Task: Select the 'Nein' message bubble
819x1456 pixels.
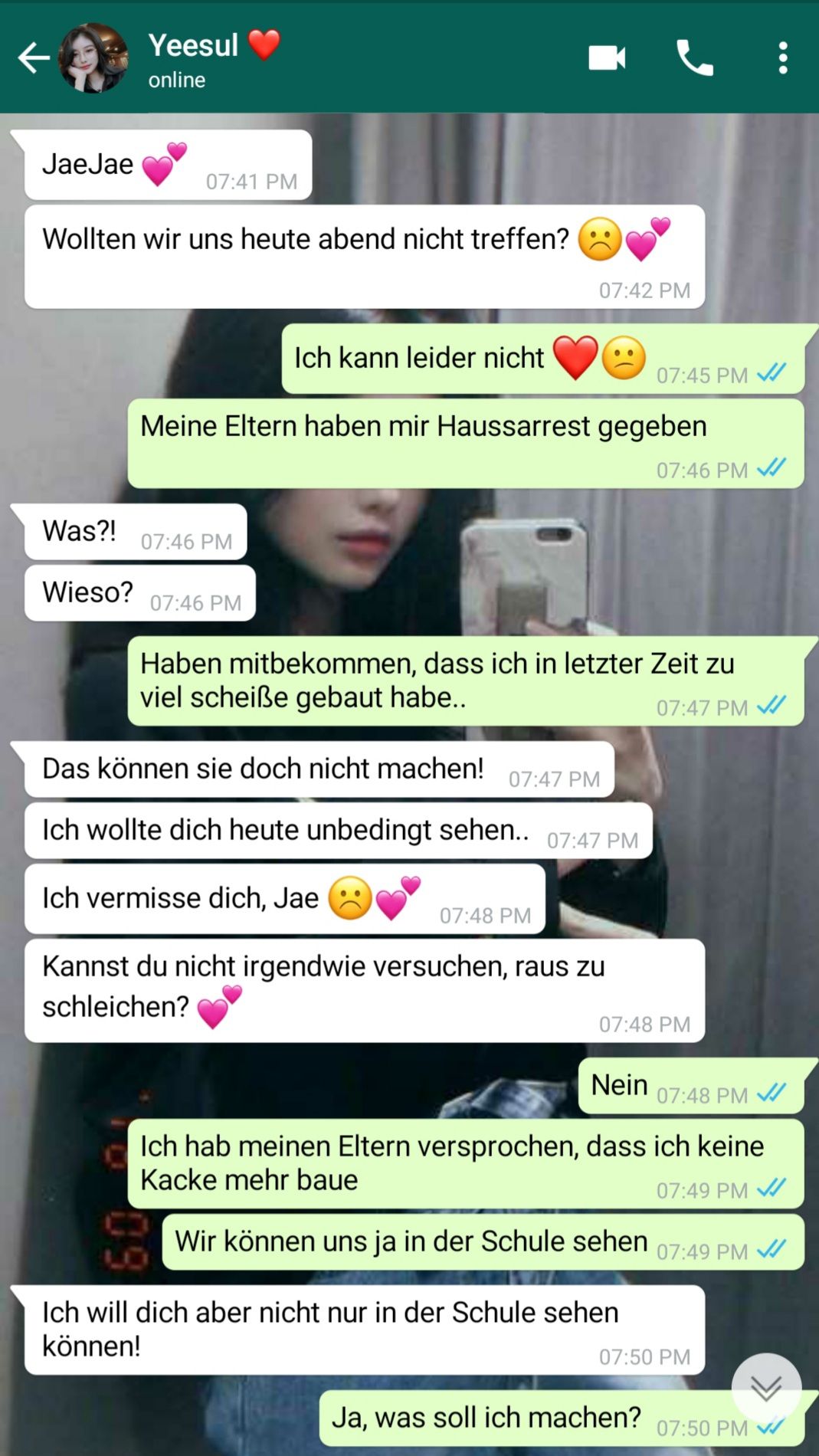Action: (691, 1086)
